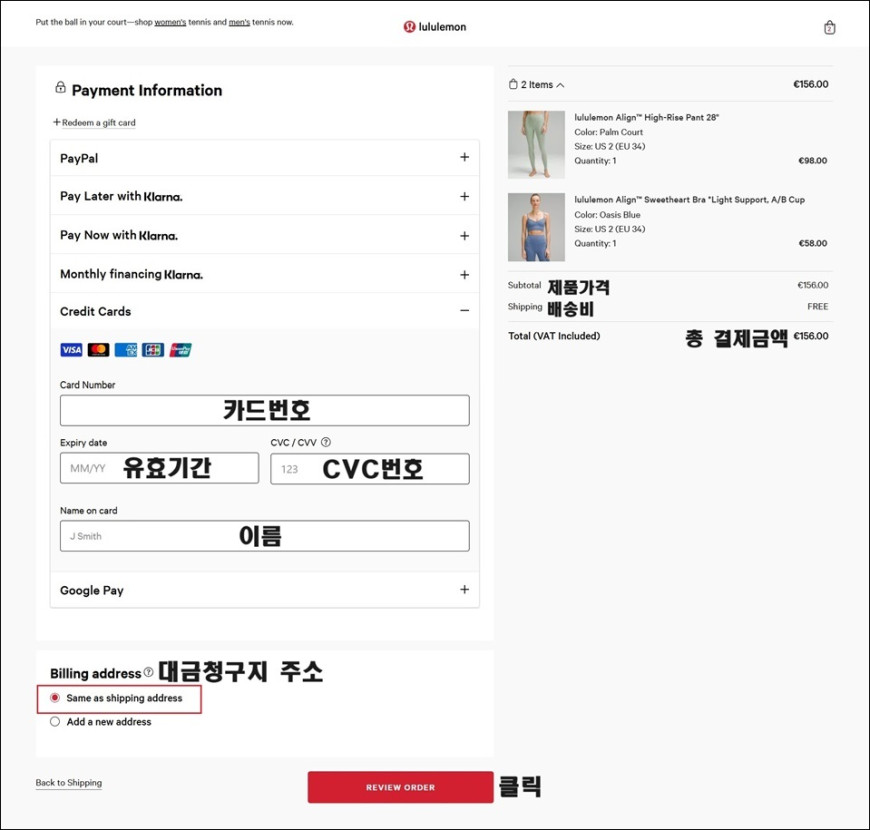This screenshot has height=830, width=870.
Task: Click the Color: Oasis Blue text
Action: coord(607,215)
